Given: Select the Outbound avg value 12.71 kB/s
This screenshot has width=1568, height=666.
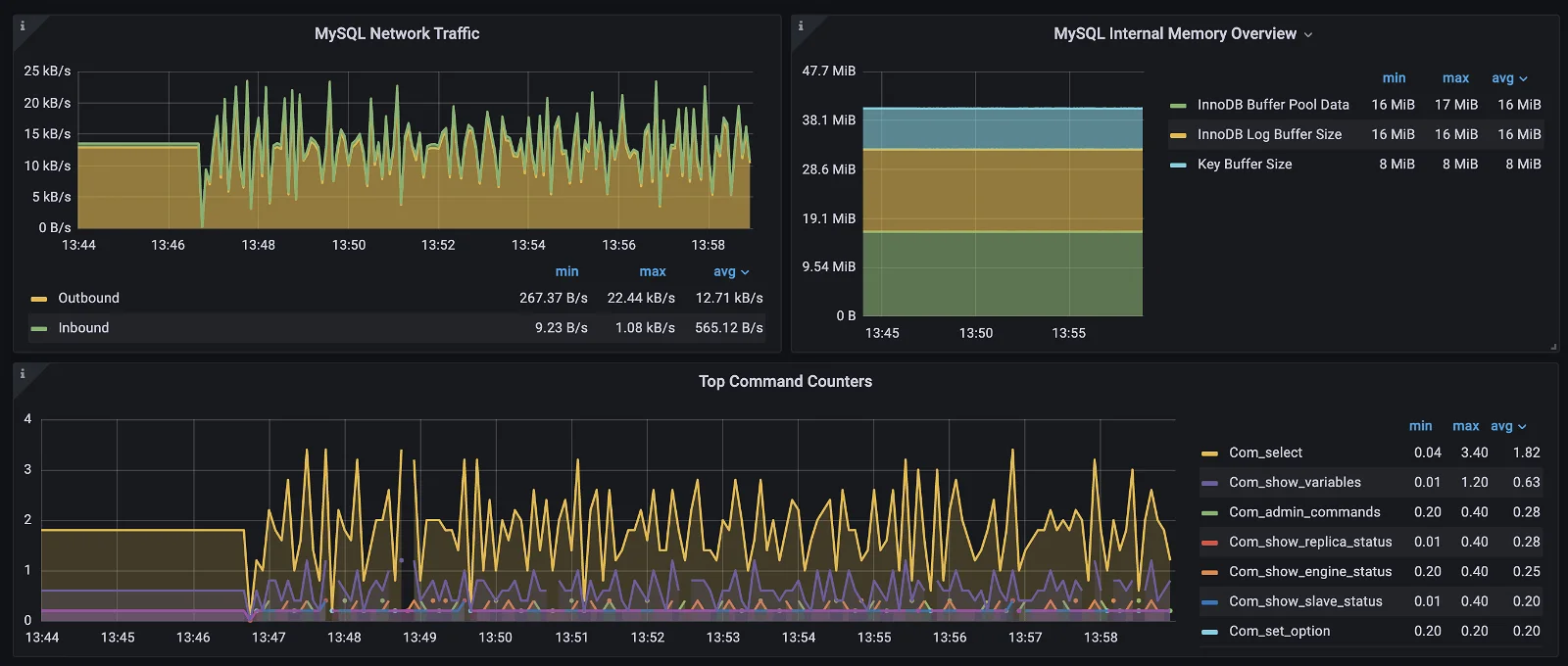Looking at the screenshot, I should (729, 298).
